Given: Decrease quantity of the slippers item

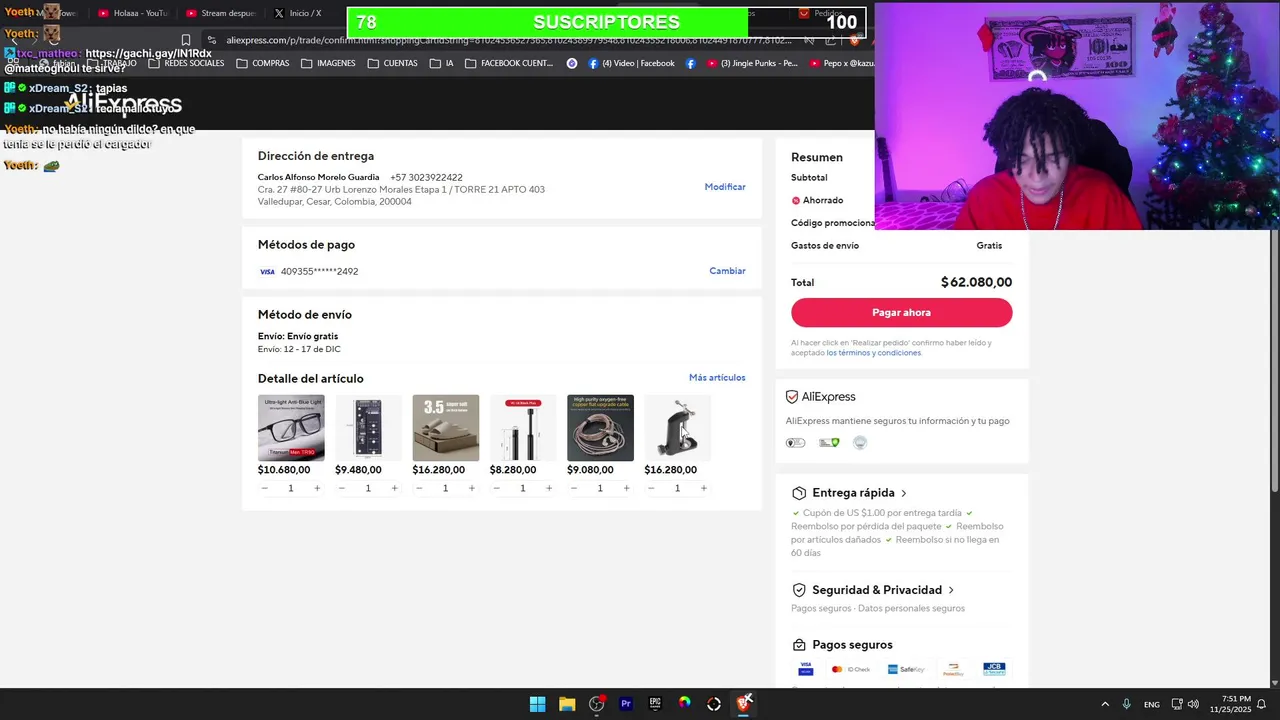Looking at the screenshot, I should click(x=419, y=488).
